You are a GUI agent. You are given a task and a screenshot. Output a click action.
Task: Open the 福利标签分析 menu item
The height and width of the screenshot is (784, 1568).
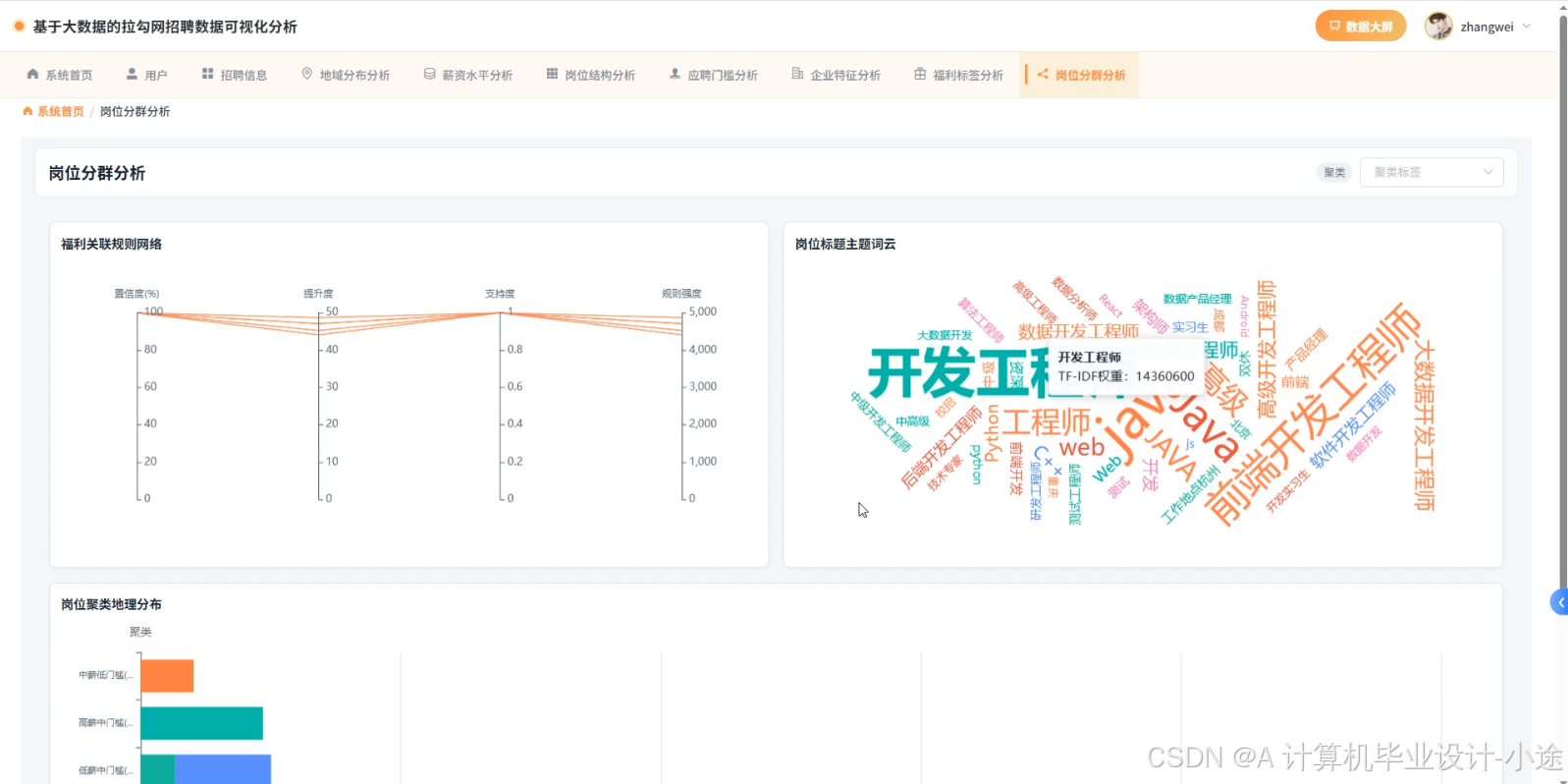pos(959,75)
